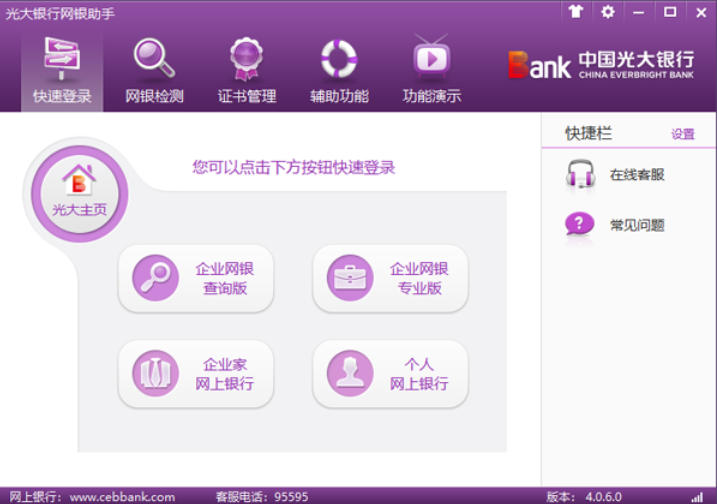The image size is (717, 504).
Task: Click the 光大银行网银助手 window title
Action: [59, 14]
